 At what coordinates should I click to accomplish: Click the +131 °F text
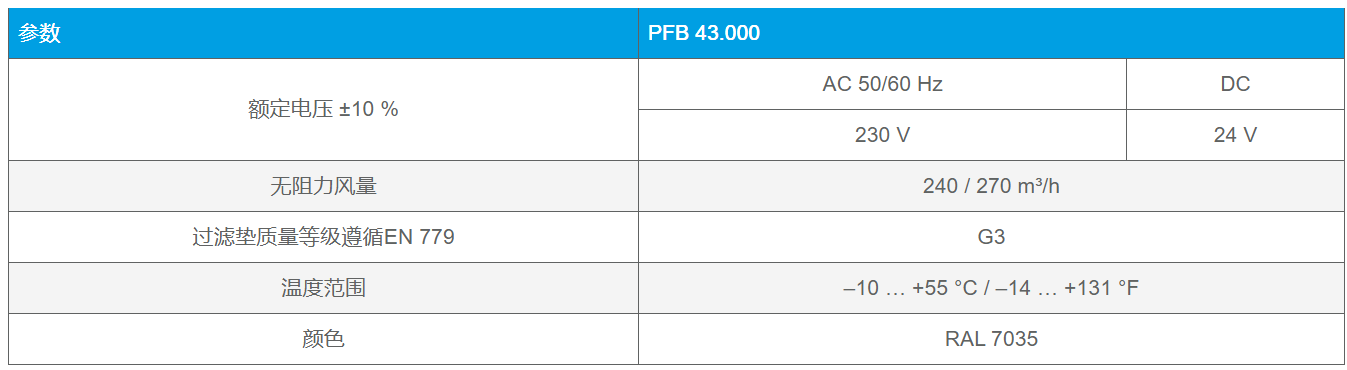pyautogui.click(x=1101, y=288)
